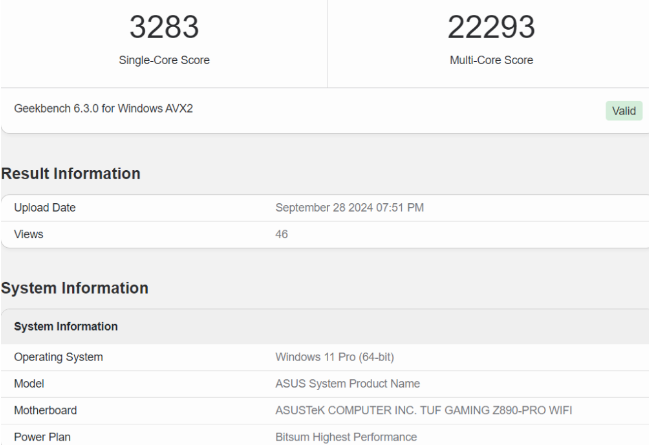Viewport: 649px width, 445px height.
Task: Click the Motherboard row label
Action: coord(45,411)
